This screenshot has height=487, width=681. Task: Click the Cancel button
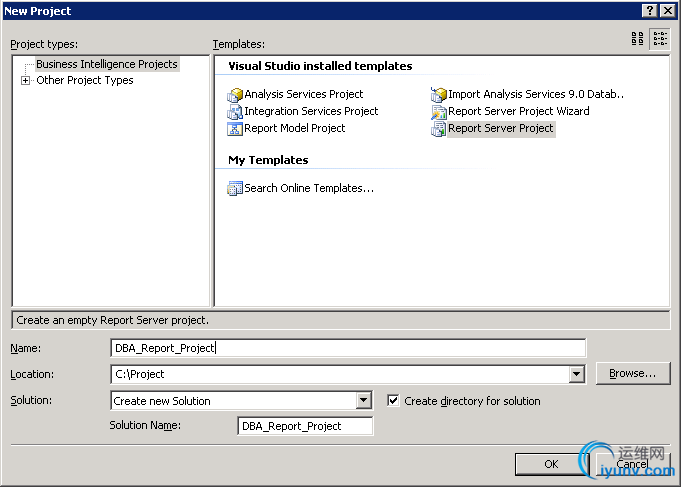(x=633, y=464)
